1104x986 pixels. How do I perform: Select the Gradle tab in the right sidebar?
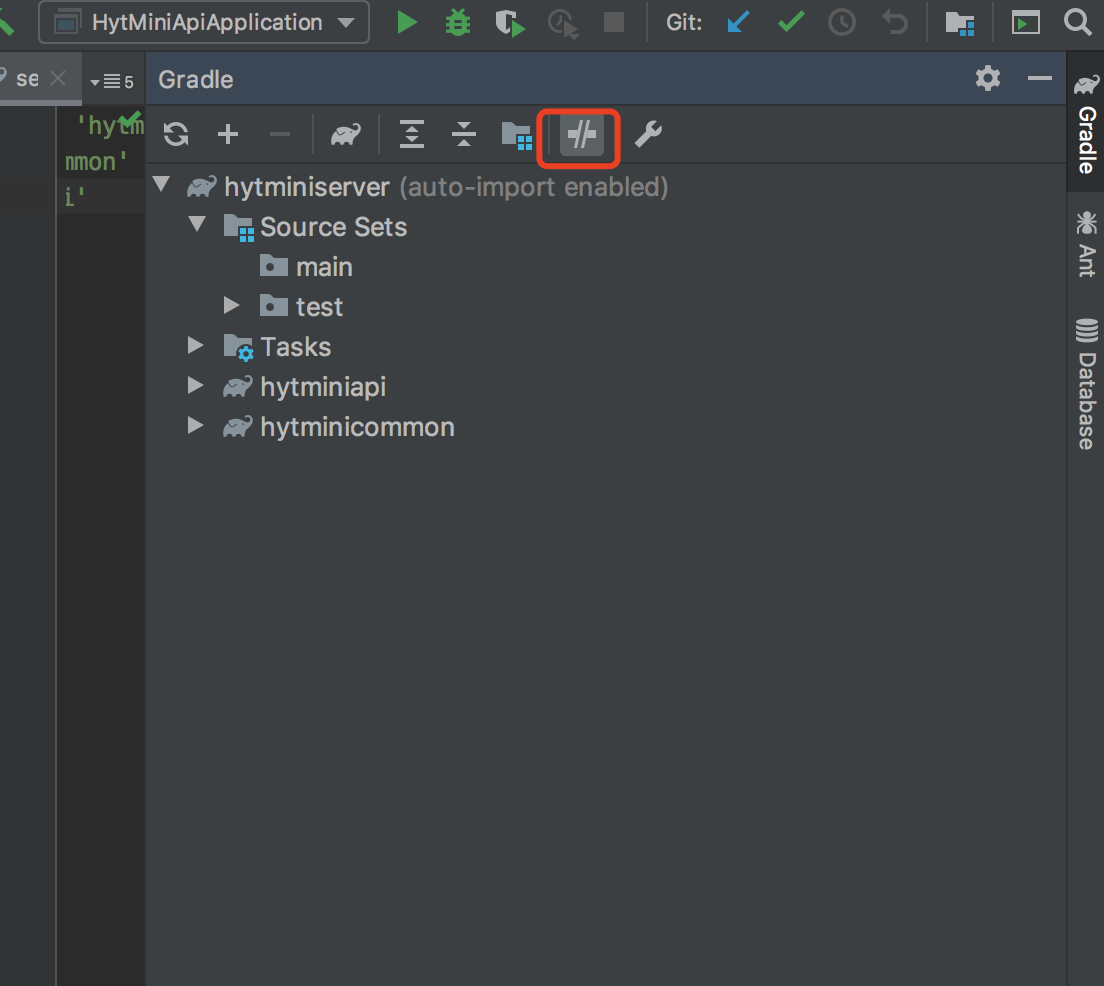tap(1086, 123)
